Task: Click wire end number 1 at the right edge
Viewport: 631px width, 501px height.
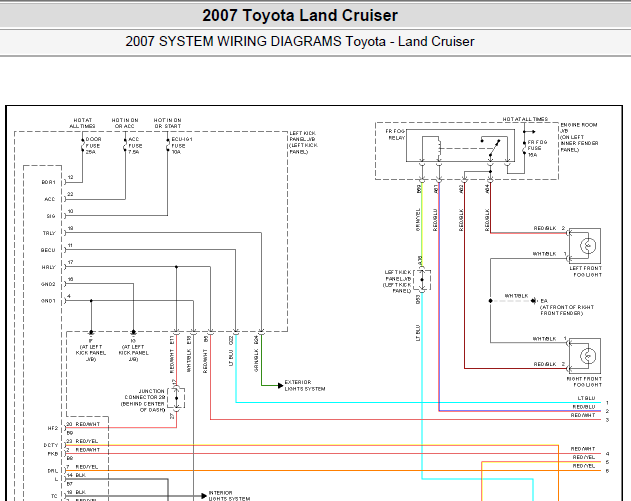Action: tap(607, 403)
